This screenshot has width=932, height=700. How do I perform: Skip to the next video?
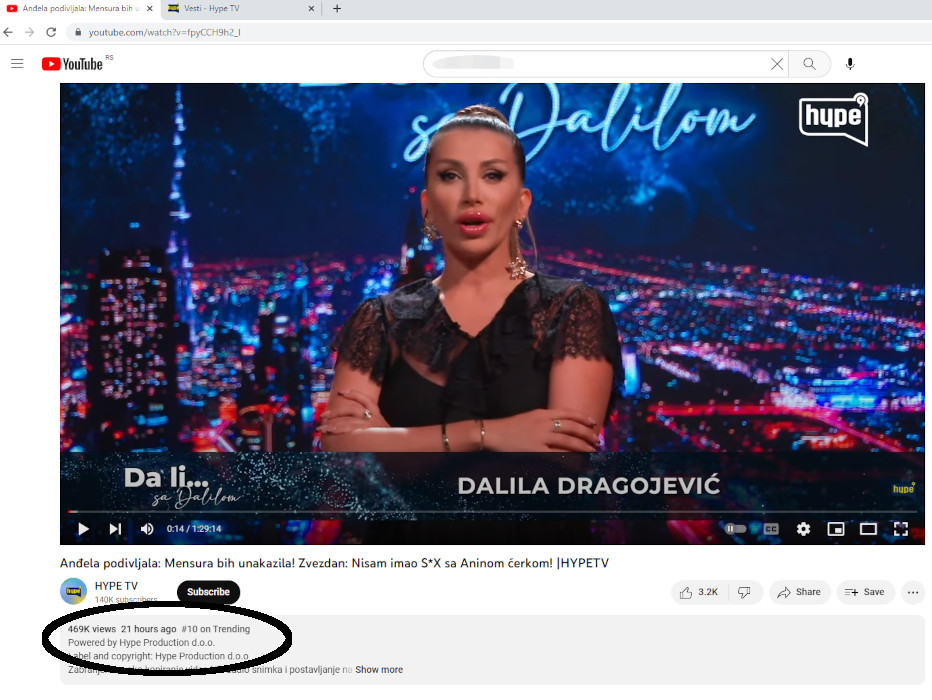coord(115,529)
